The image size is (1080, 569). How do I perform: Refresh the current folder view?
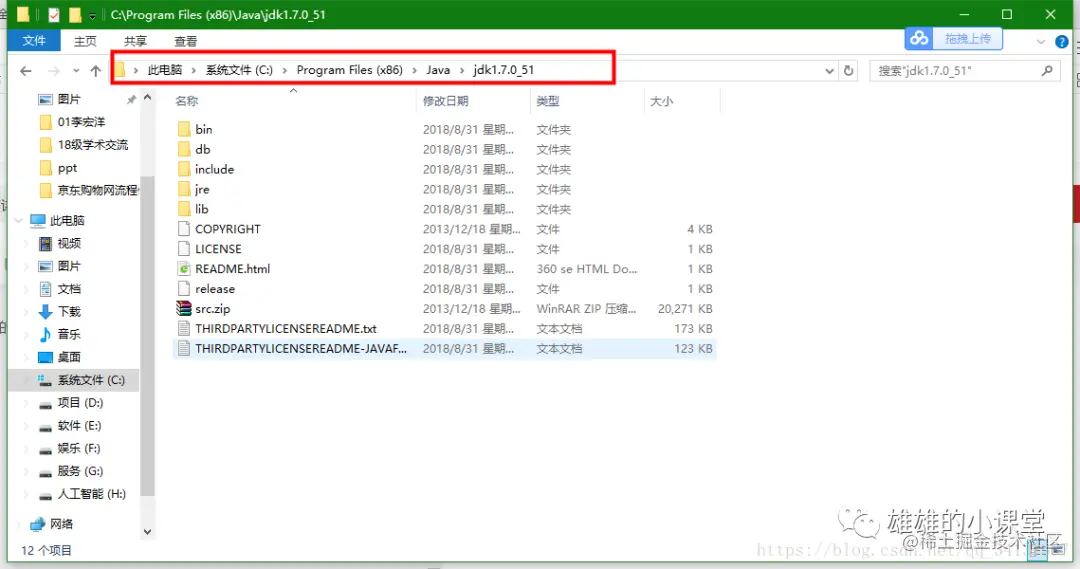(849, 70)
